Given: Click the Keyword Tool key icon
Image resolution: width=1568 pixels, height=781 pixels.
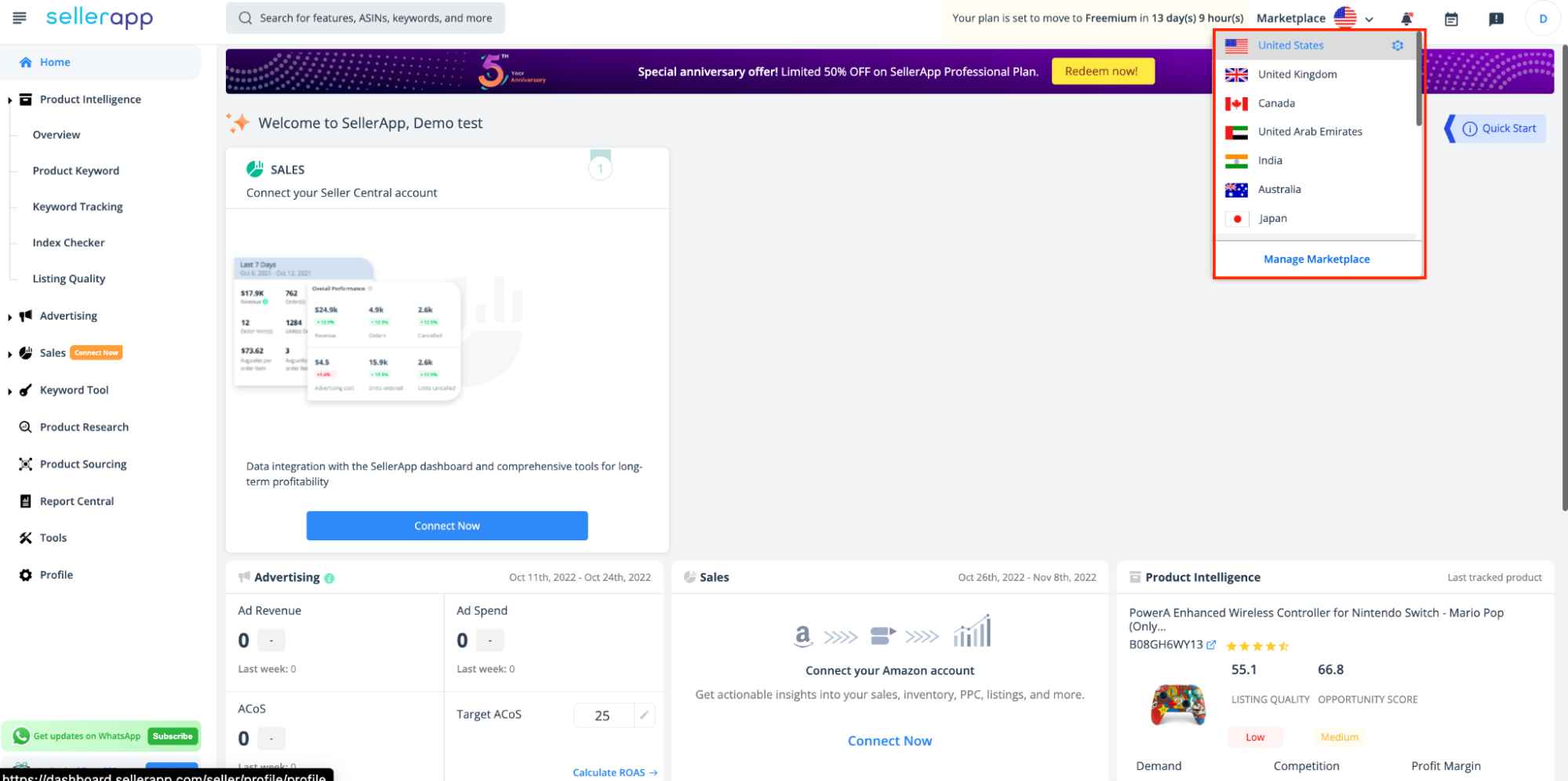Looking at the screenshot, I should point(26,390).
